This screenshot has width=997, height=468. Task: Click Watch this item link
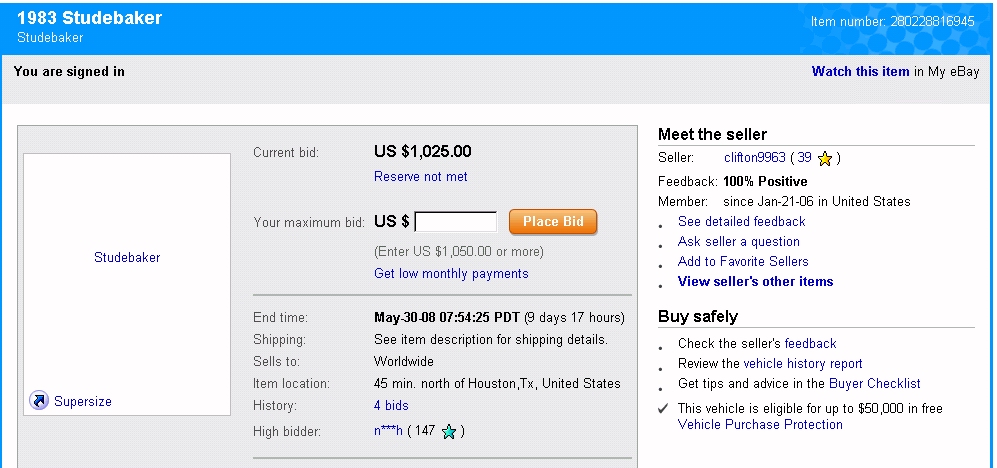860,72
